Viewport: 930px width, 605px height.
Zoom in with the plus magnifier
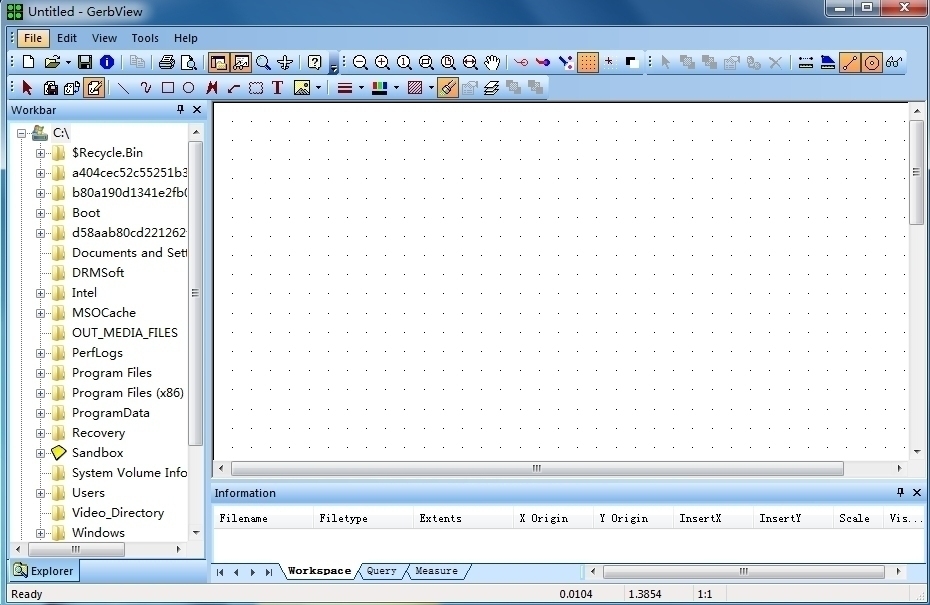pos(382,62)
